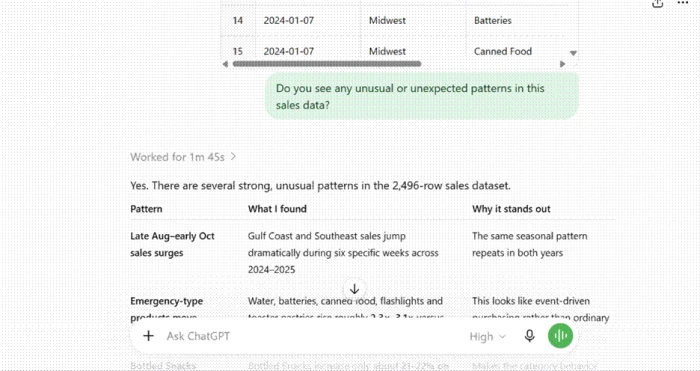Viewport: 700px width, 371px height.
Task: Click the Why it stands out header
Action: click(511, 209)
